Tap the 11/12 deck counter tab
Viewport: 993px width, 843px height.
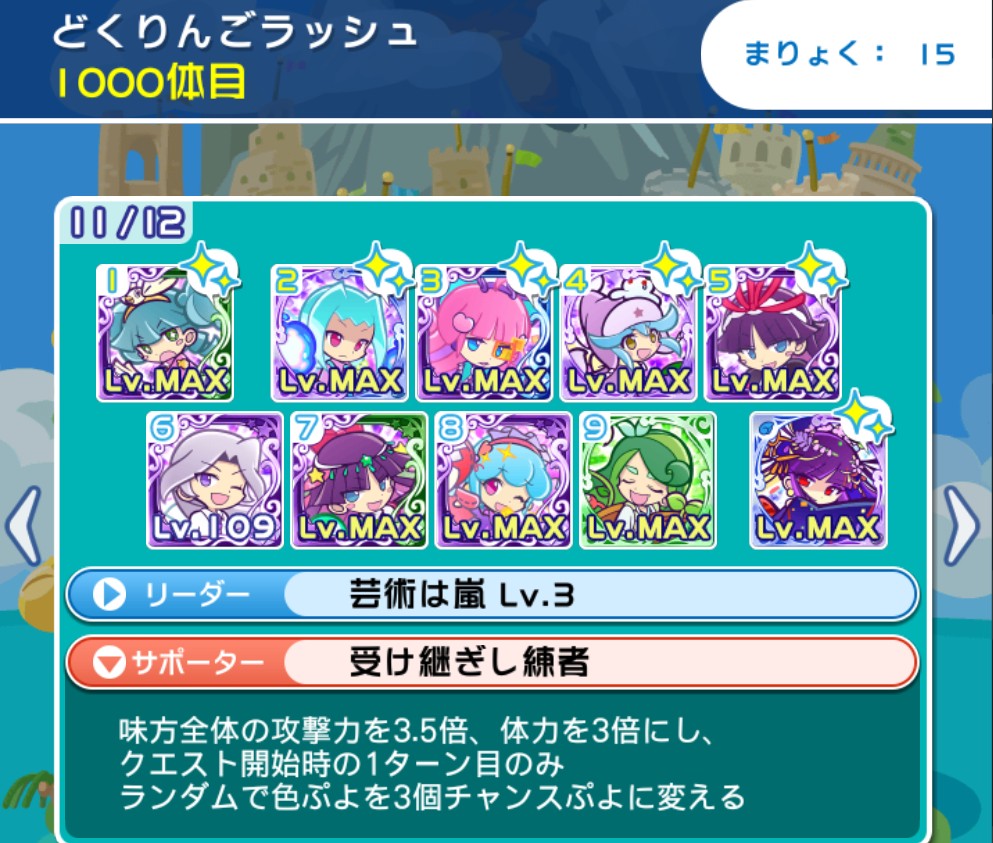point(126,222)
